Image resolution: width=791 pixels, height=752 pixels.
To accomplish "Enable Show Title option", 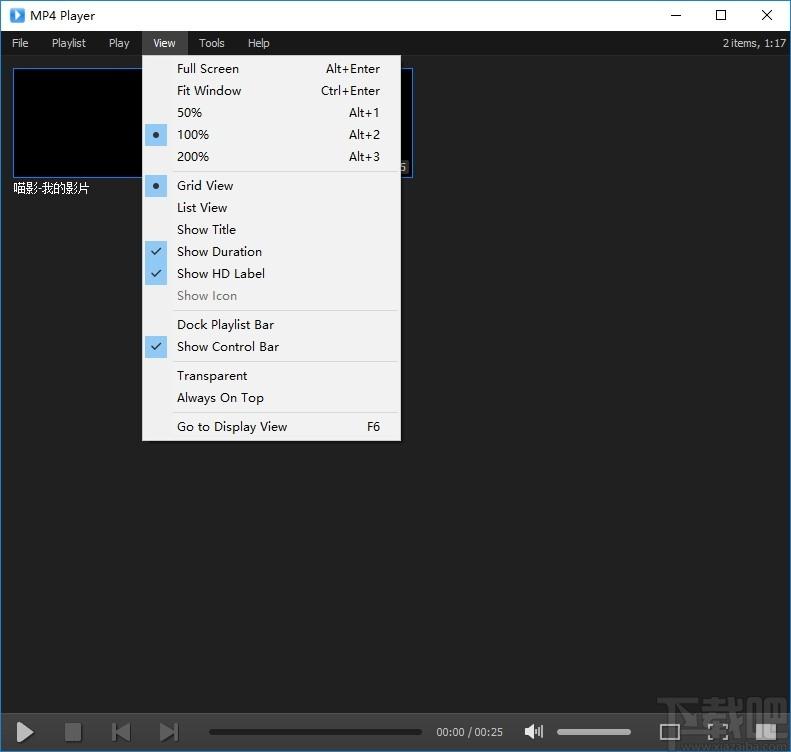I will (x=271, y=229).
